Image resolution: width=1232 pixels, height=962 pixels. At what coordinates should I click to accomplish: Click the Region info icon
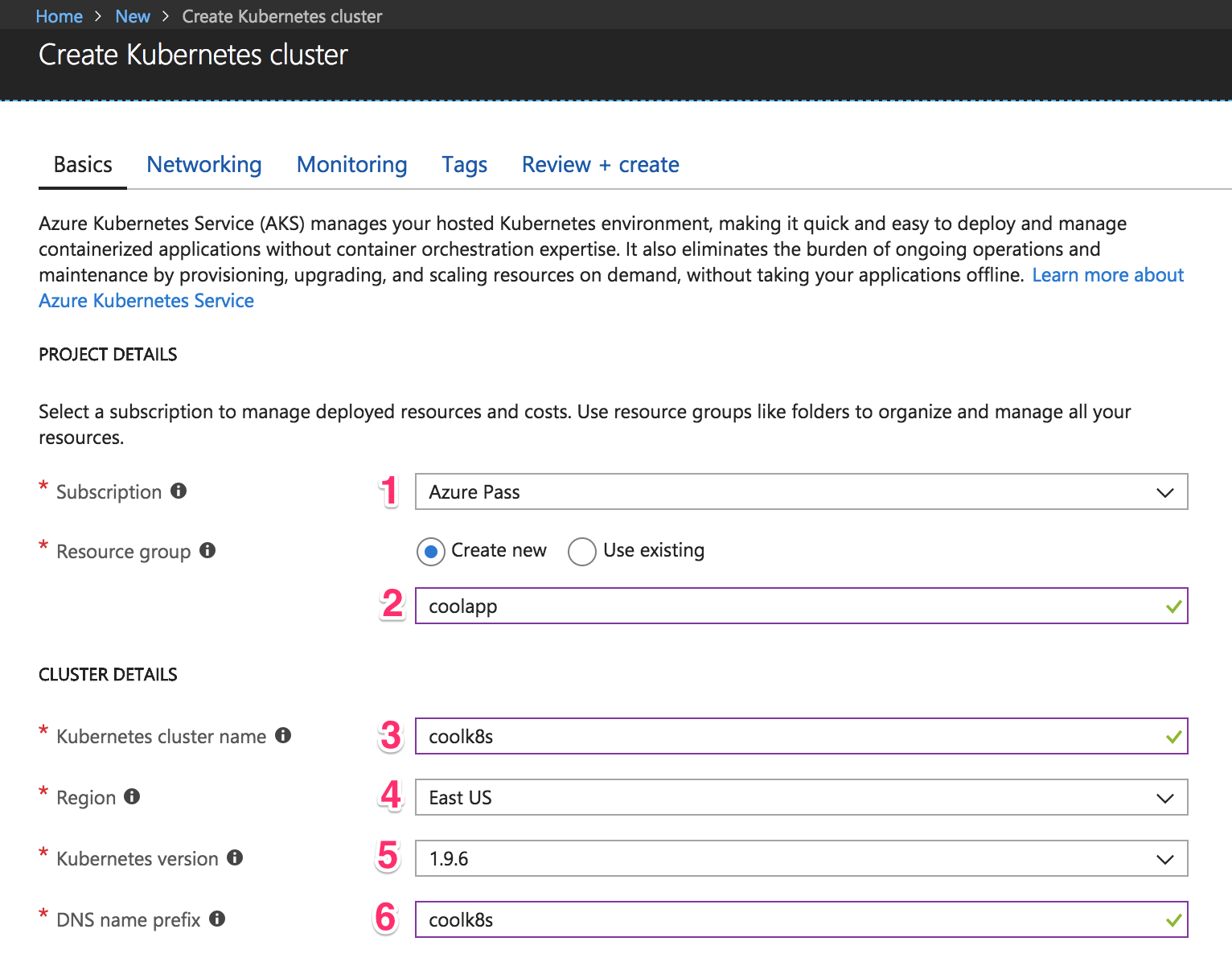pos(132,796)
